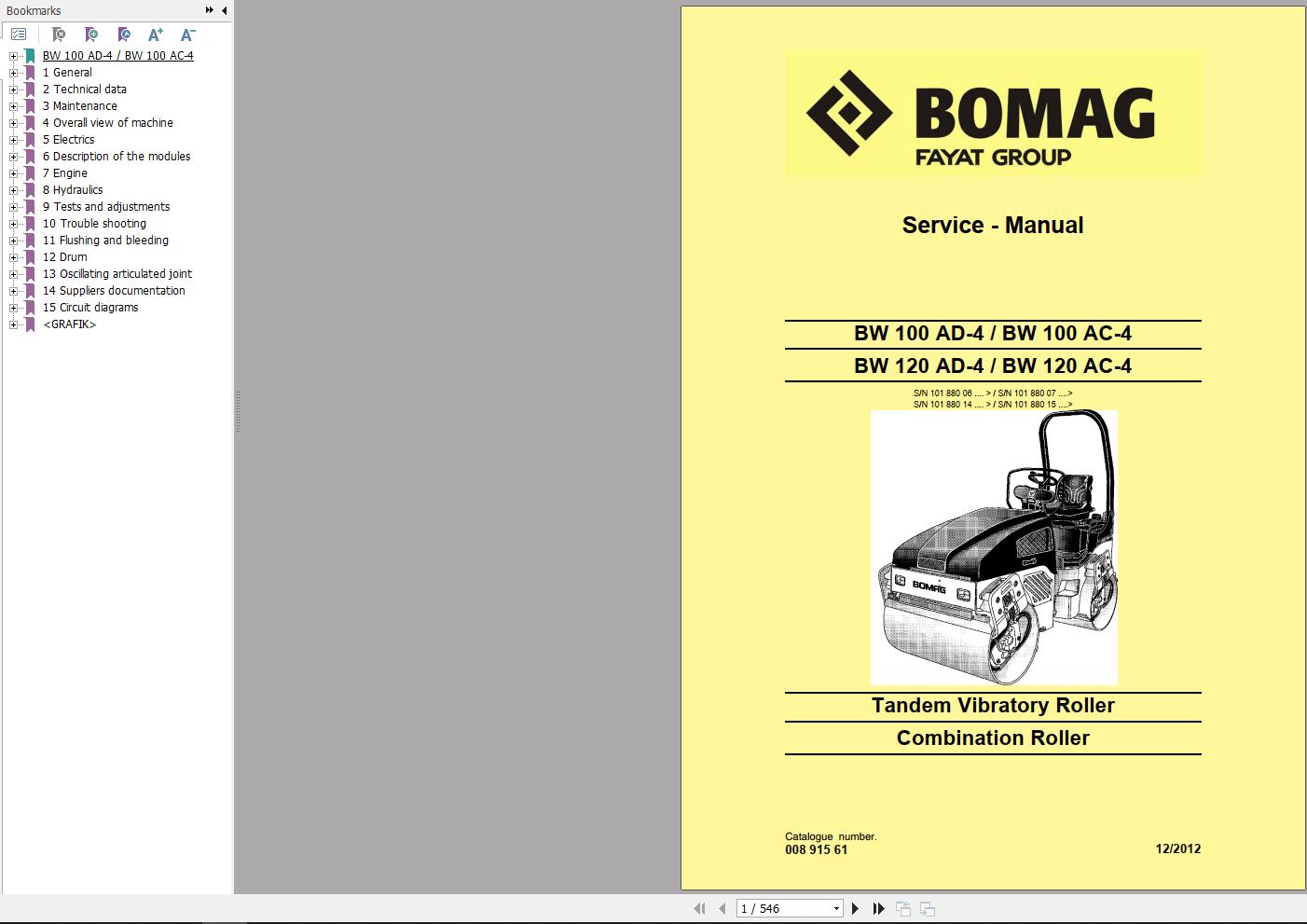Viewport: 1307px width, 924px height.
Task: Jump to the last page
Action: [x=878, y=908]
